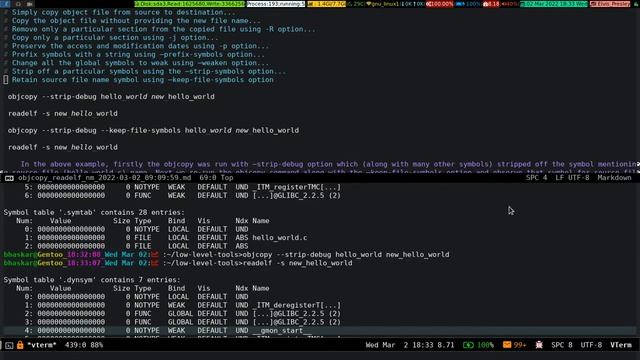The image size is (640, 360).
Task: Click UTF-8 encoding in the vterm modeline
Action: pyautogui.click(x=591, y=345)
